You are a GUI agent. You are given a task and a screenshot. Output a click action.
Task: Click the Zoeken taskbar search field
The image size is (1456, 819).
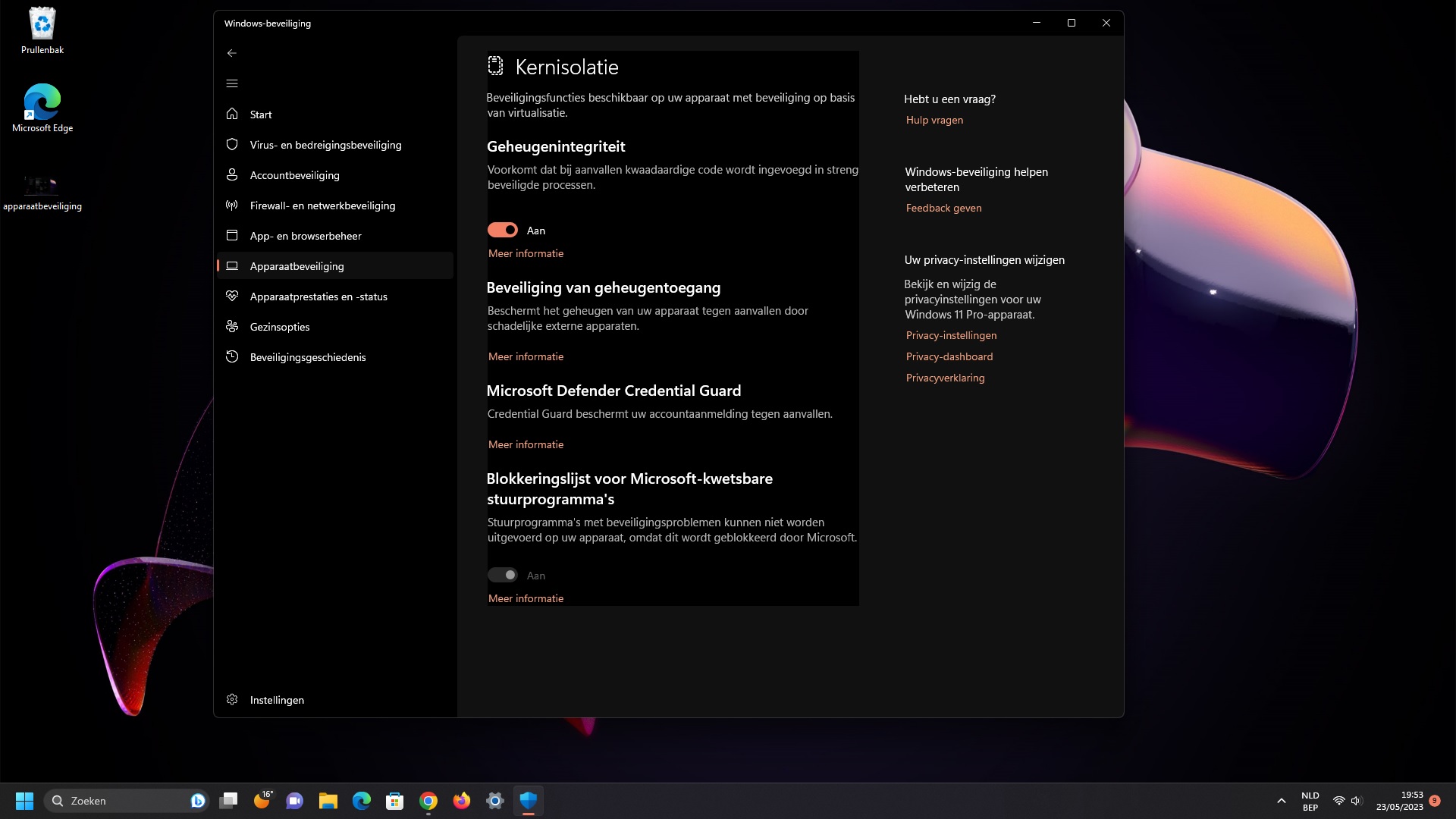pyautogui.click(x=127, y=801)
